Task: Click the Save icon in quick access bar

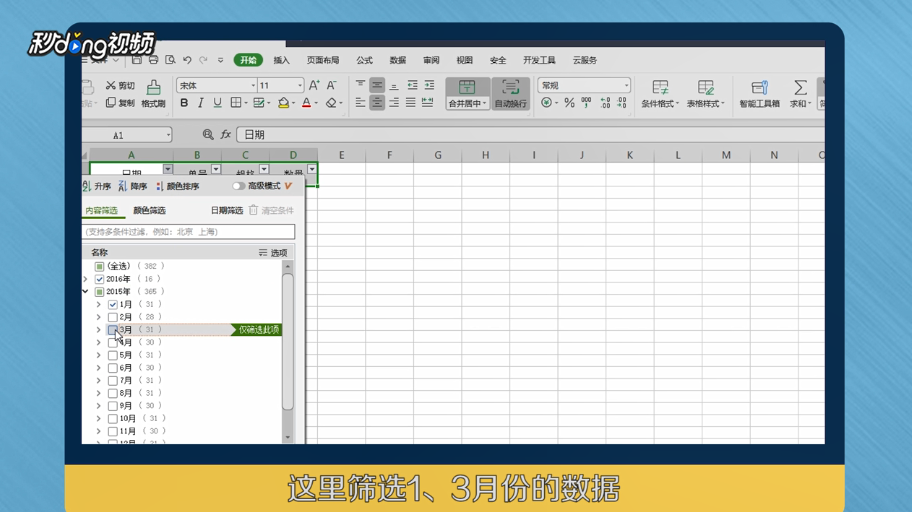Action: pyautogui.click(x=137, y=60)
